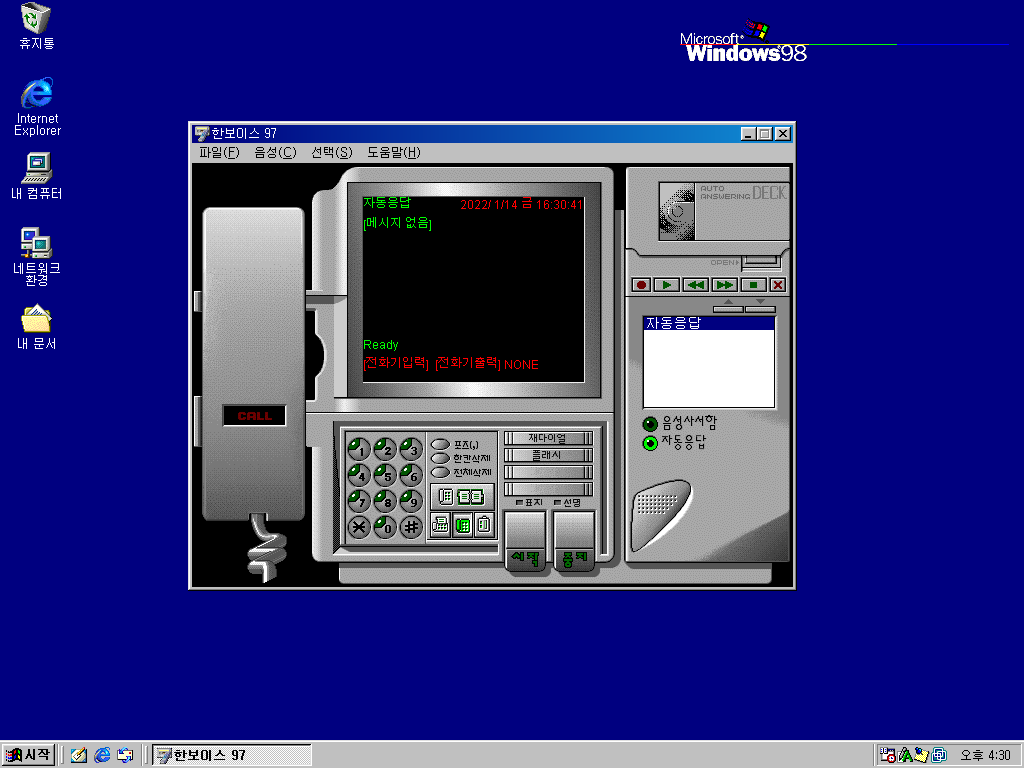The image size is (1024, 768).
Task: Click 한보이스 97 taskbar button
Action: pyautogui.click(x=232, y=755)
